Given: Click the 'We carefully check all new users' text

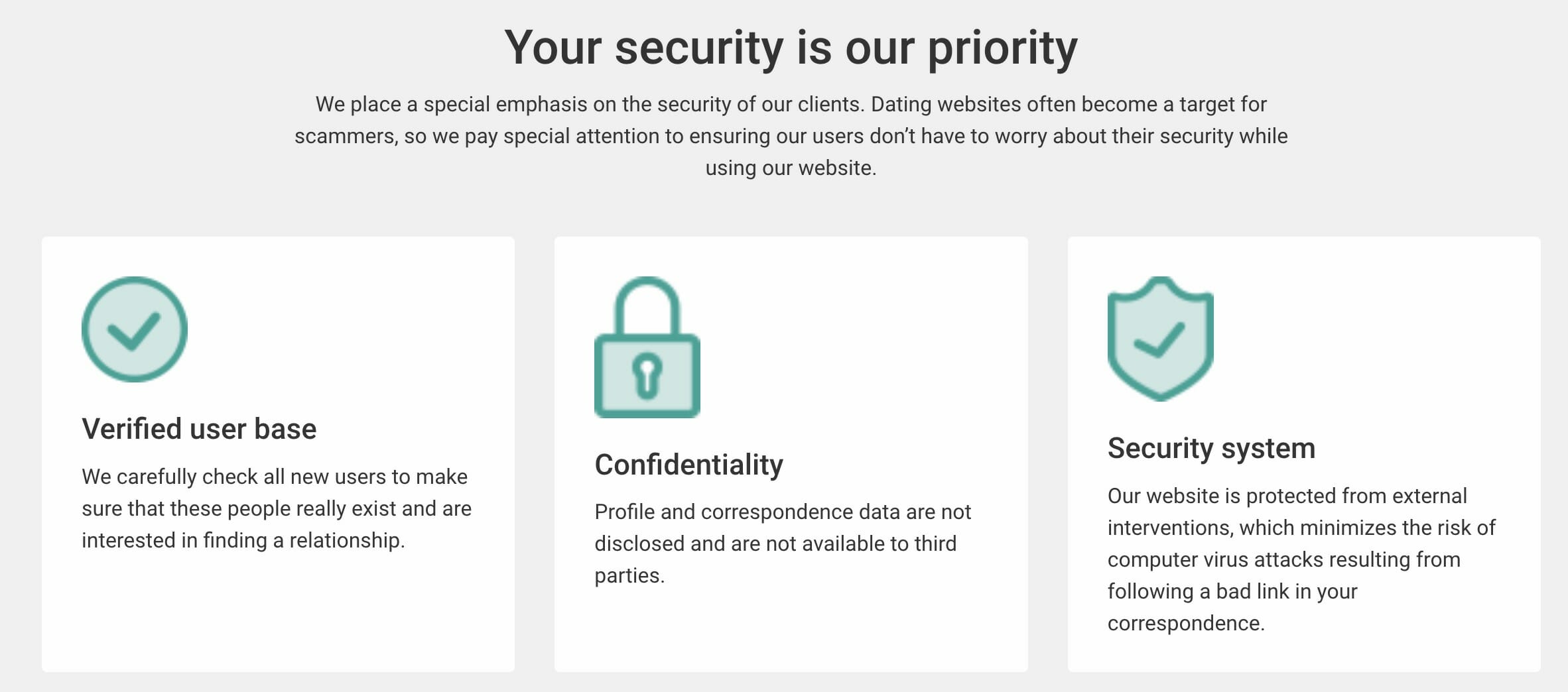Looking at the screenshot, I should [x=277, y=508].
